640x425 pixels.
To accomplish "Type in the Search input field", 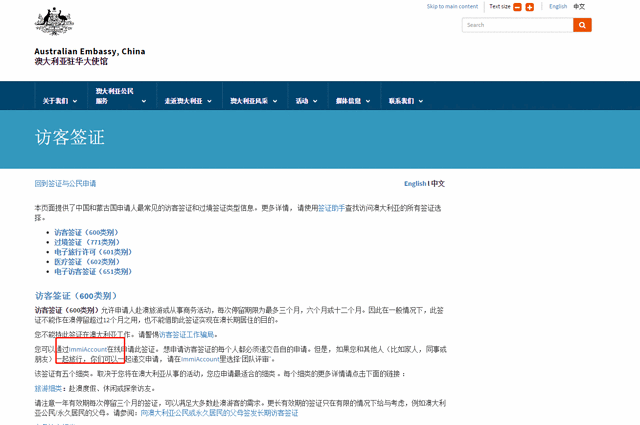I will click(516, 25).
